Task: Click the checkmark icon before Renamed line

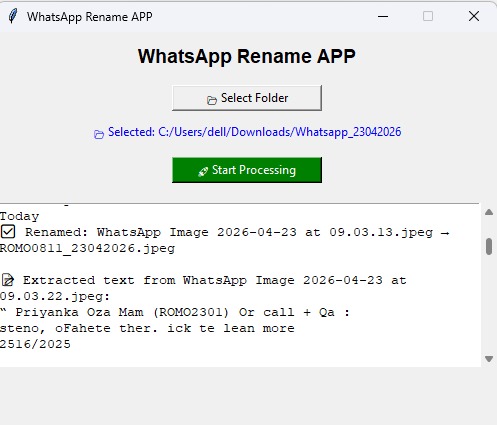Action: 8,231
